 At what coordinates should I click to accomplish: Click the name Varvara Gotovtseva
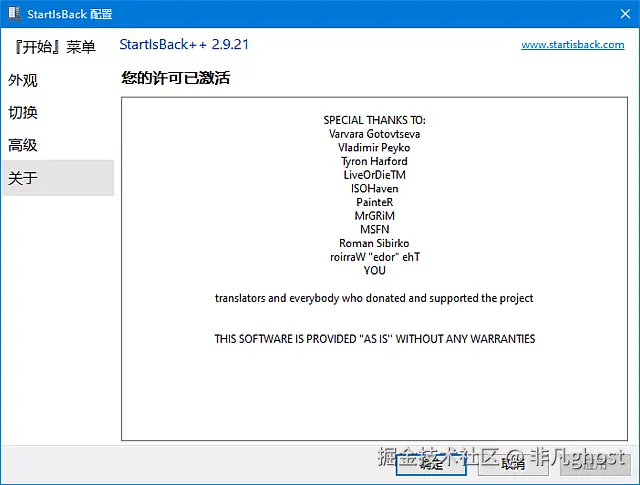click(x=374, y=134)
